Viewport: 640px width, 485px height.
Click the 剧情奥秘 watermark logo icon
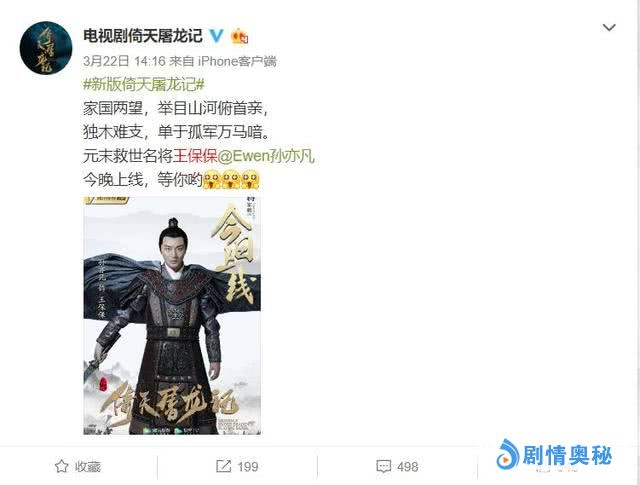point(507,454)
